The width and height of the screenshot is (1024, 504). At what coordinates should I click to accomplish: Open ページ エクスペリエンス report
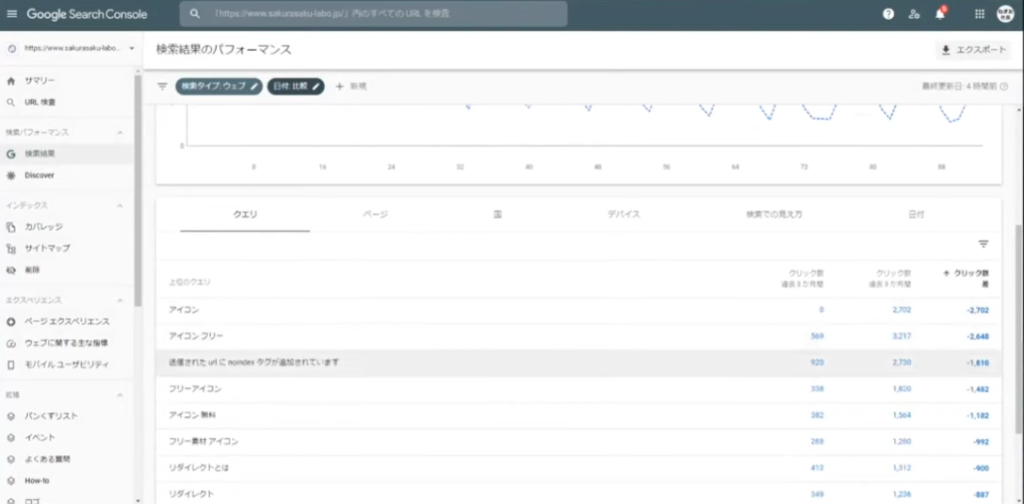(x=66, y=322)
